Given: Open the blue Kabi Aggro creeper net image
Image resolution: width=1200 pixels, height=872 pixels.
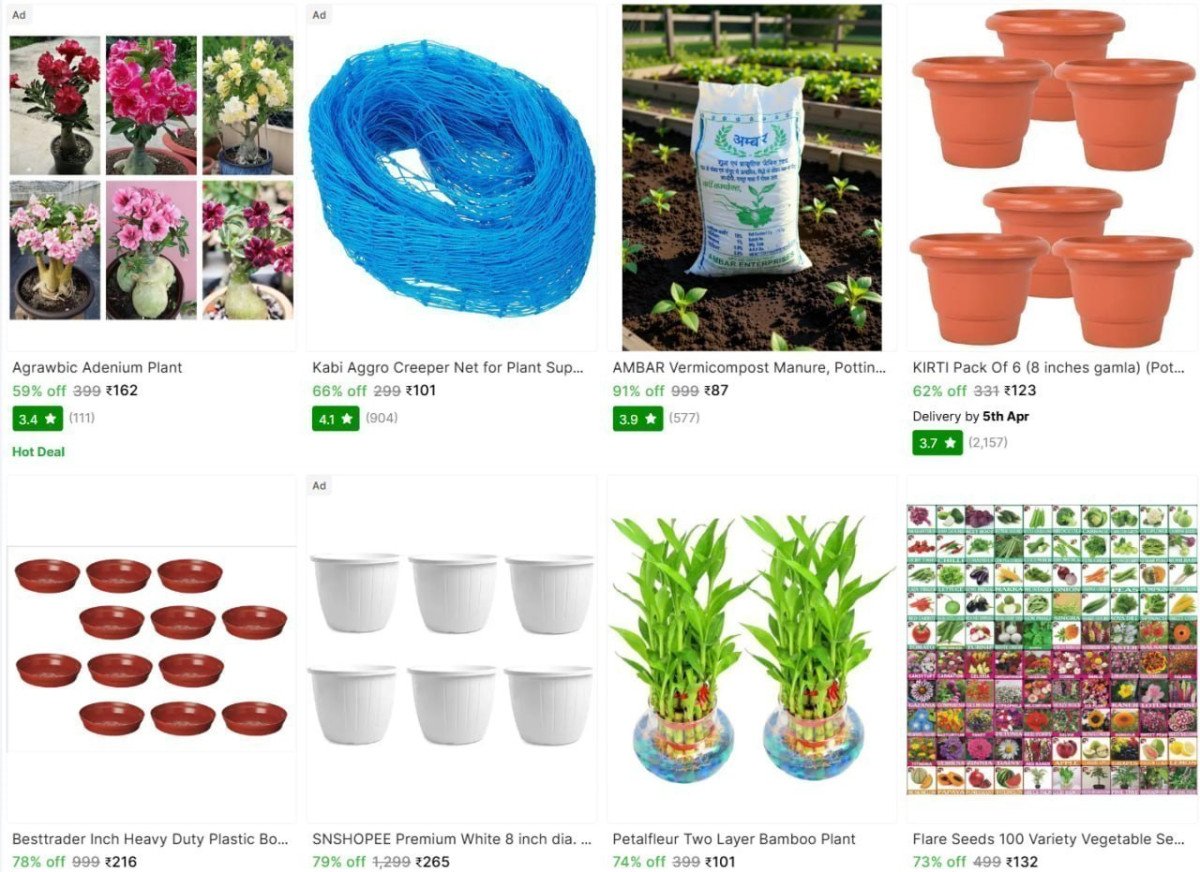Looking at the screenshot, I should coord(452,177).
